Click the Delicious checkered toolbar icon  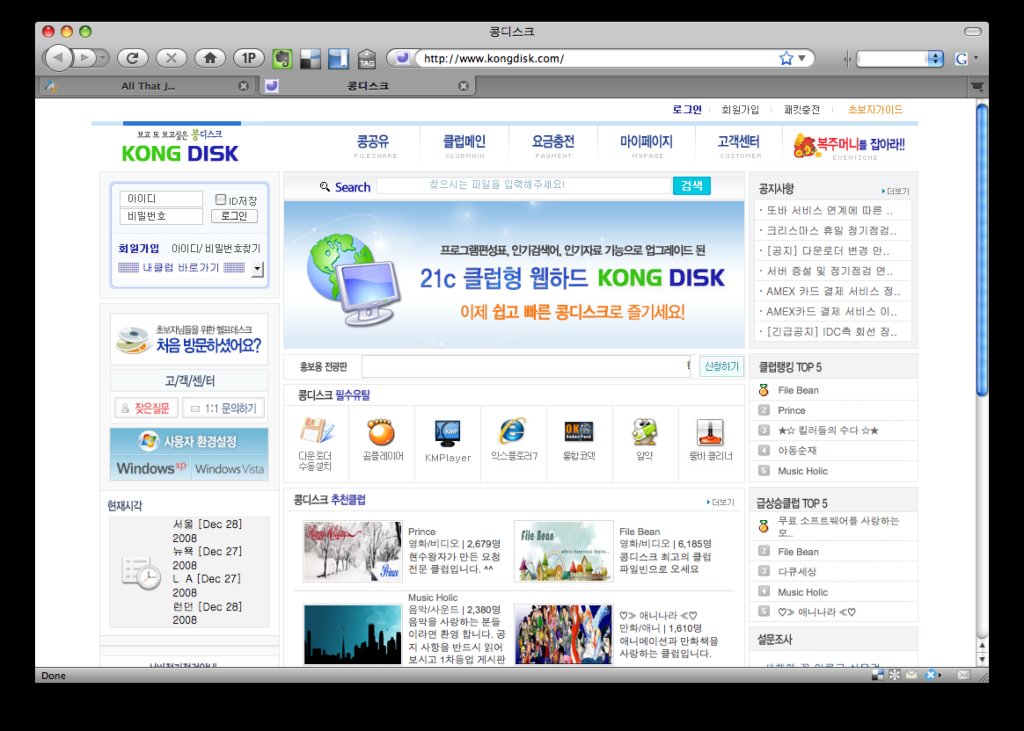coord(310,59)
